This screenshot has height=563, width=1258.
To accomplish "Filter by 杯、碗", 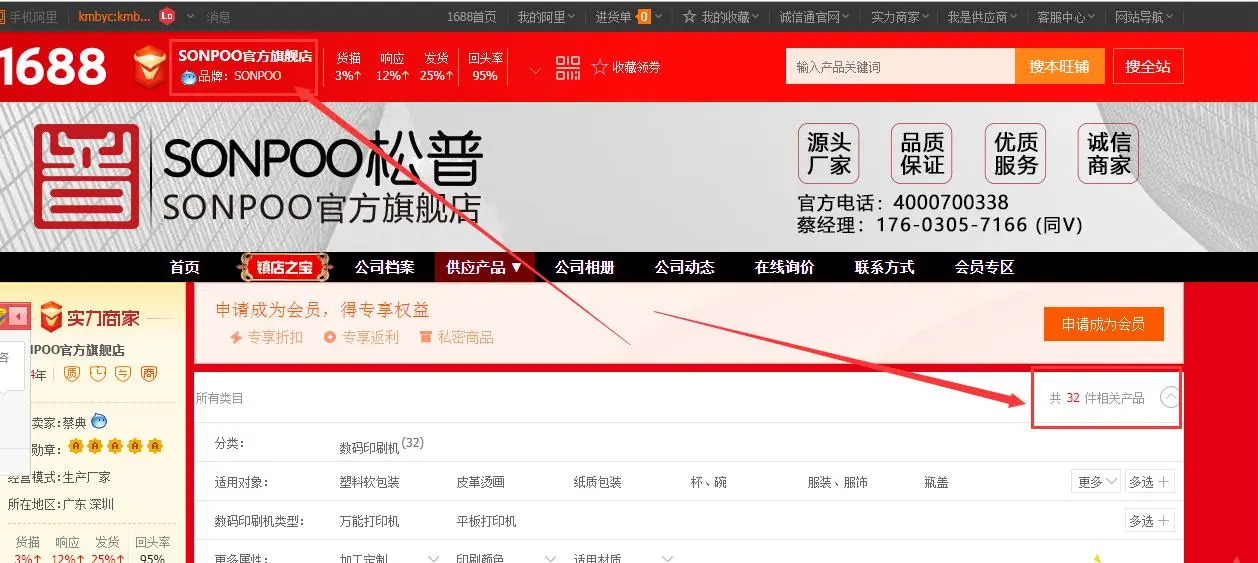I will coord(708,482).
